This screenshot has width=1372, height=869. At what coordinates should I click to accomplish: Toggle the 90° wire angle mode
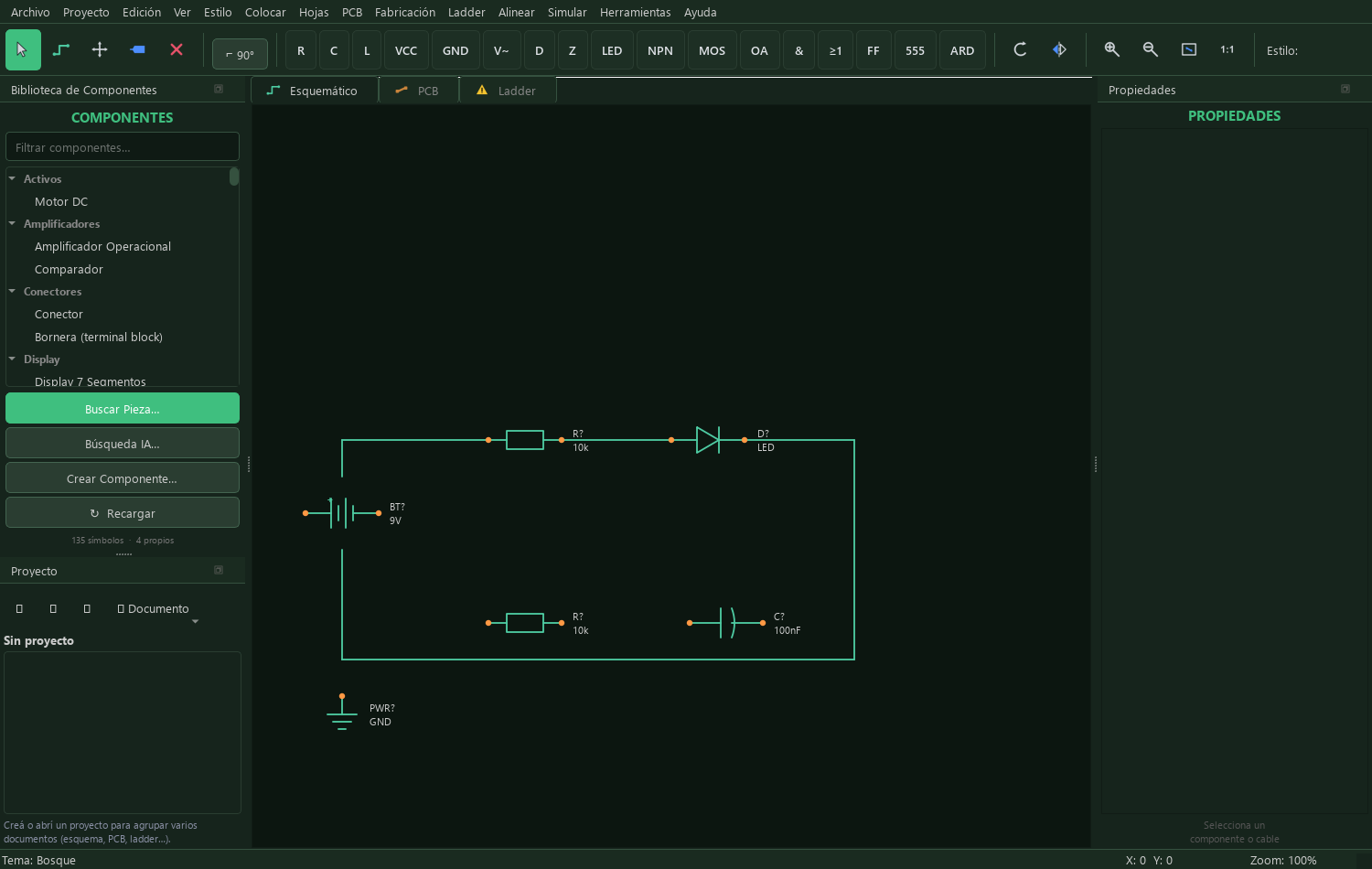(x=240, y=54)
